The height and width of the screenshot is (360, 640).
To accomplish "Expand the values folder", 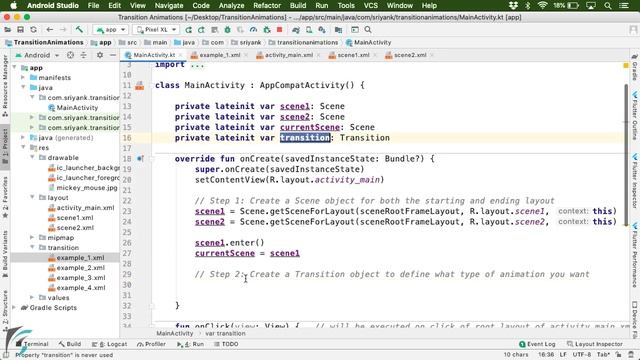I will pyautogui.click(x=32, y=297).
